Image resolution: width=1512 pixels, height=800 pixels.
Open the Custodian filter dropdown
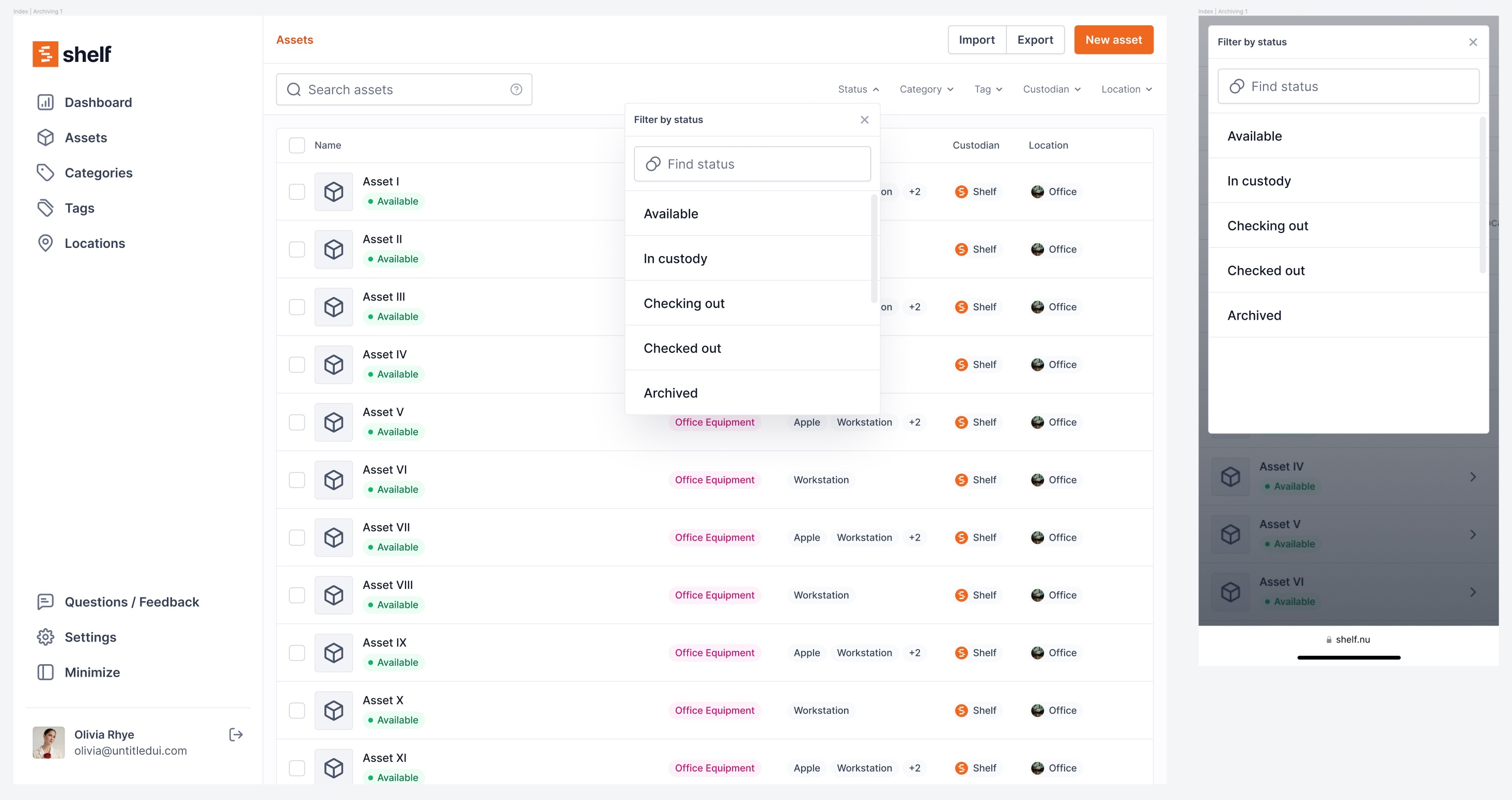pyautogui.click(x=1051, y=89)
